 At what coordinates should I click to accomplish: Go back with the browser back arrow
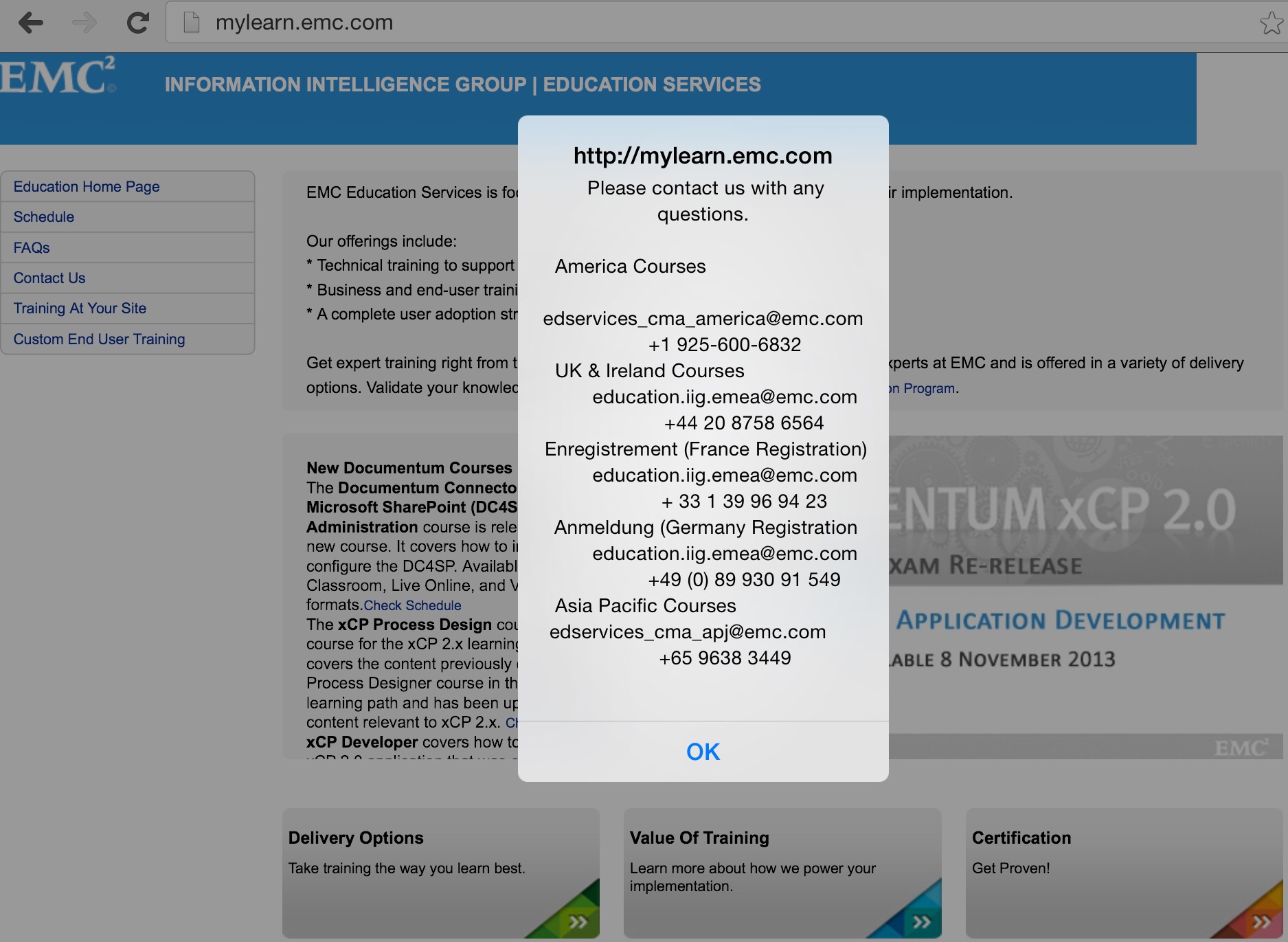pos(31,23)
